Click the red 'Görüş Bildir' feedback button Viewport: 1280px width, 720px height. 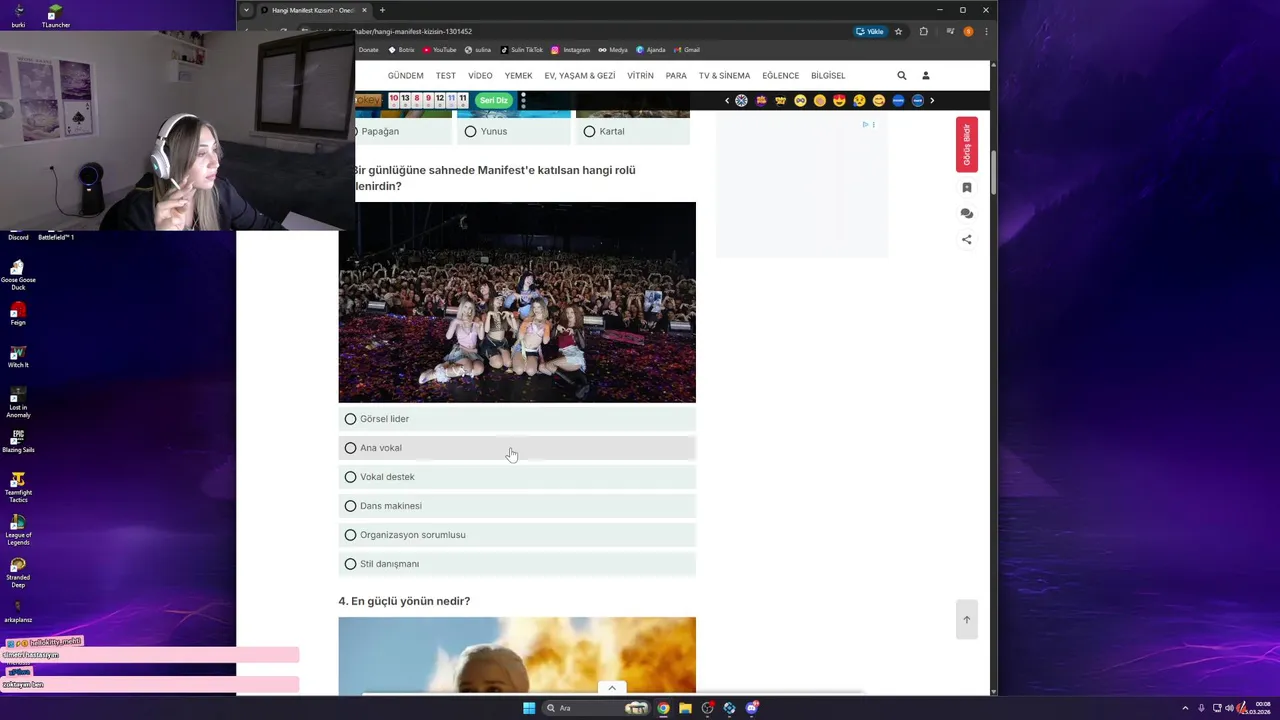coord(967,145)
